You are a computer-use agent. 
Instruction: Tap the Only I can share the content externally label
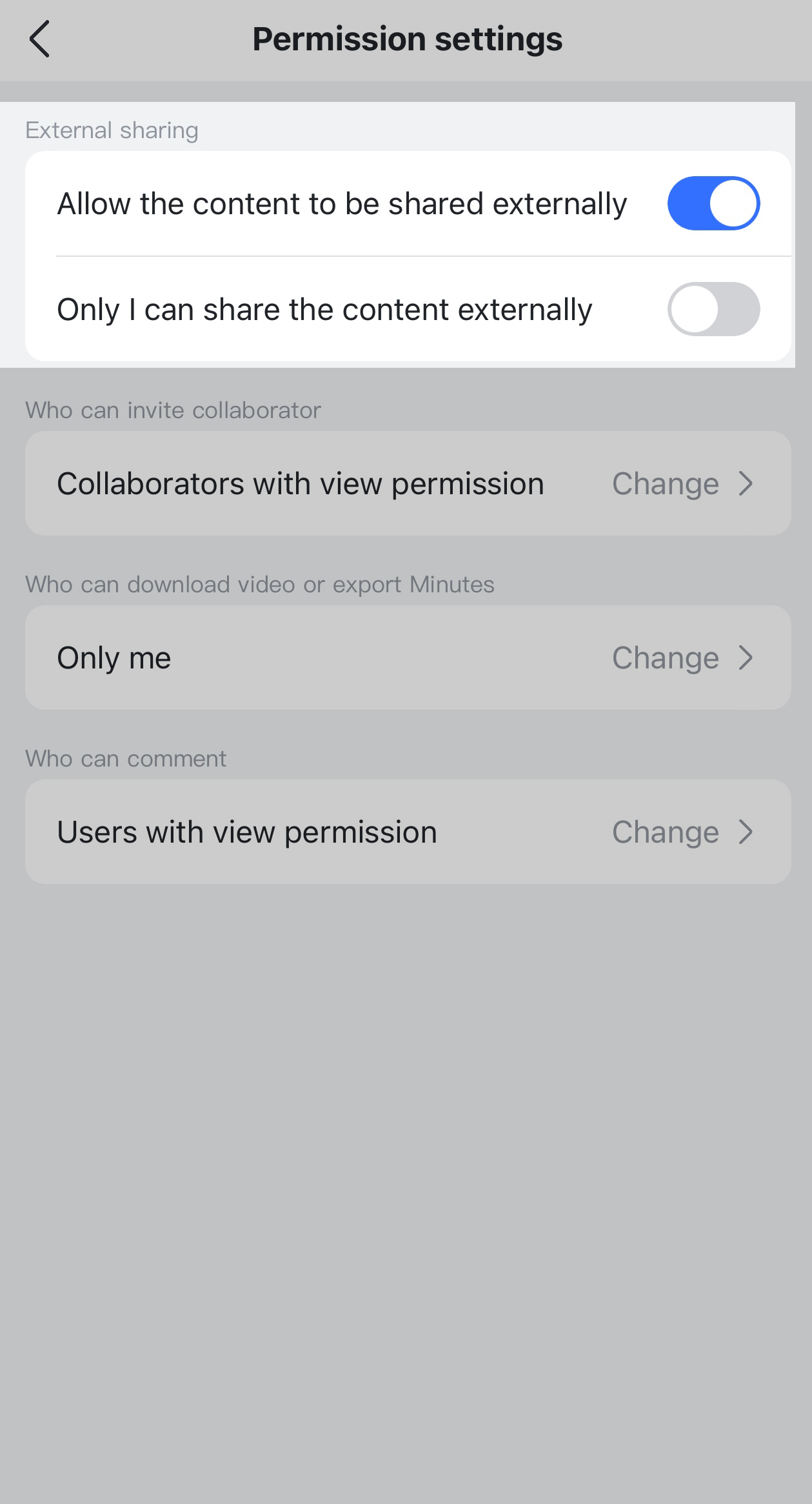pos(324,310)
